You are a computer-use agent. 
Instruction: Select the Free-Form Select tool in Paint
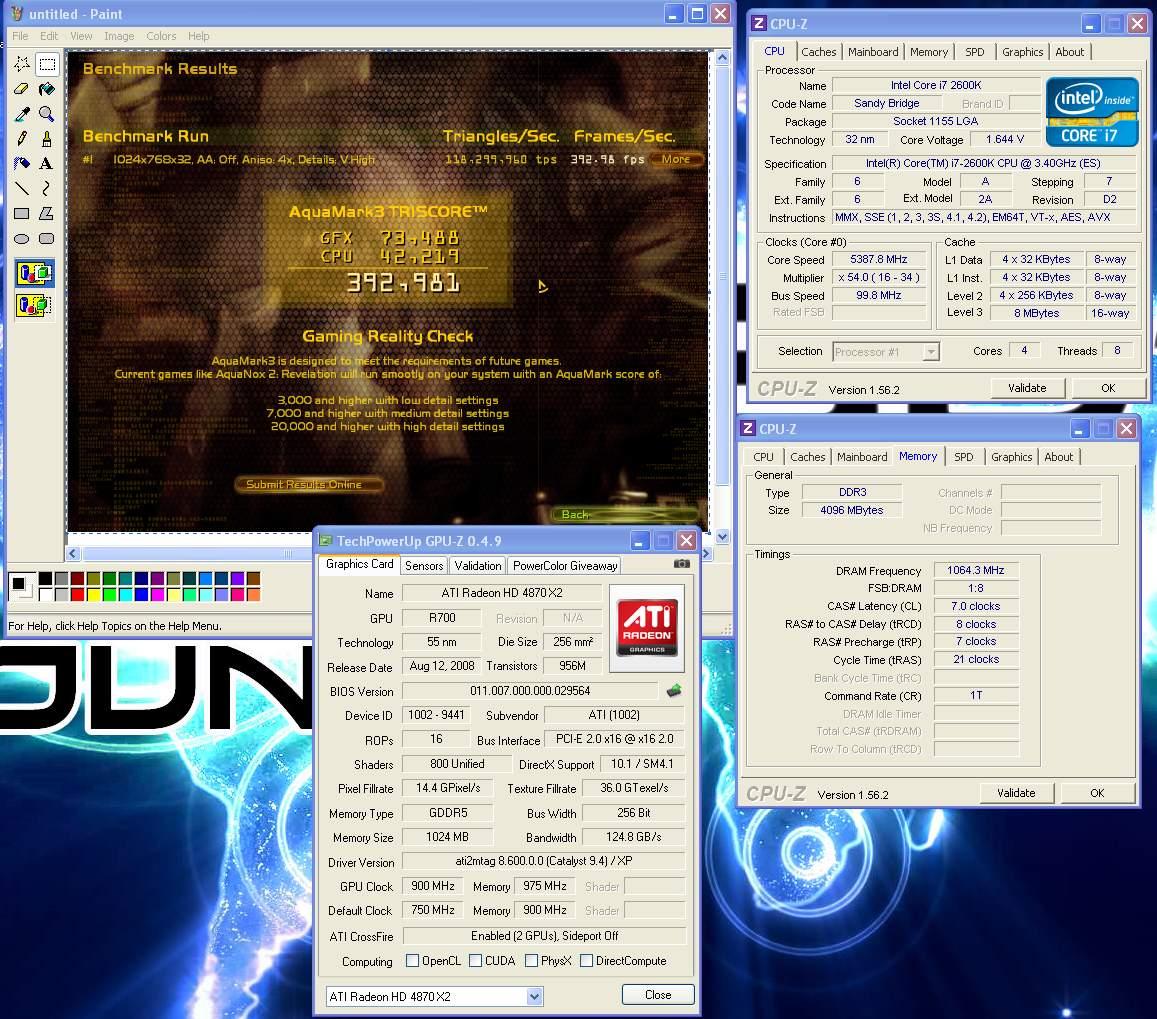coord(22,64)
